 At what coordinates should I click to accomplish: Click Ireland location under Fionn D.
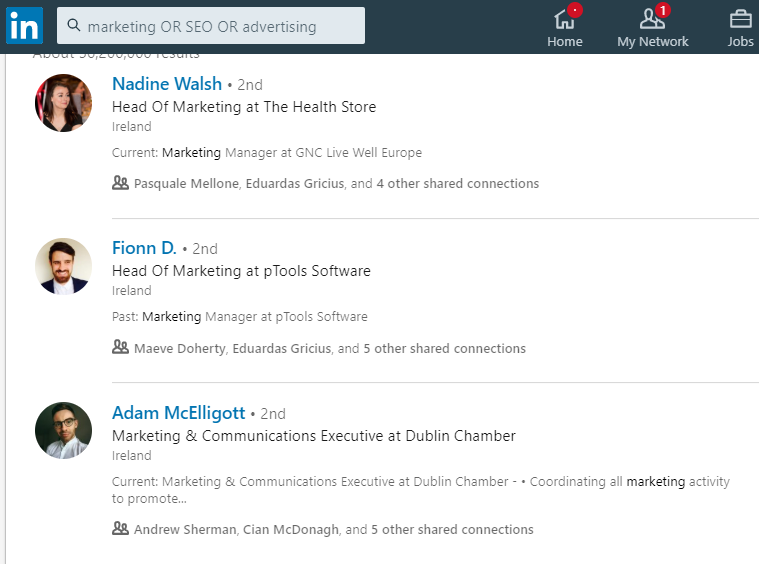(x=132, y=291)
